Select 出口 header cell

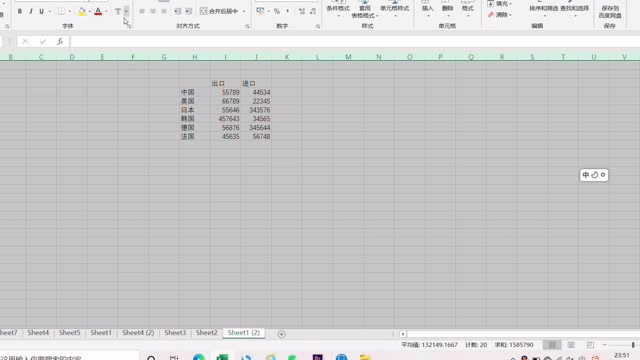click(x=225, y=84)
